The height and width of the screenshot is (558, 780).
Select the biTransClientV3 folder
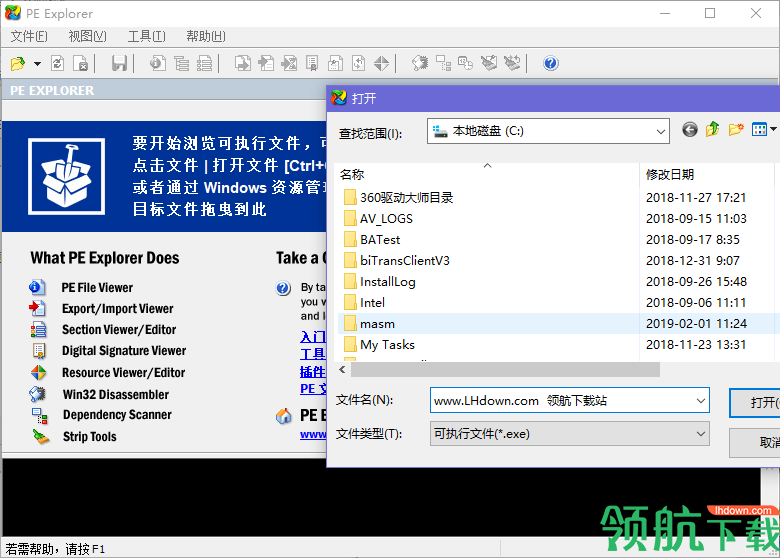[396, 260]
